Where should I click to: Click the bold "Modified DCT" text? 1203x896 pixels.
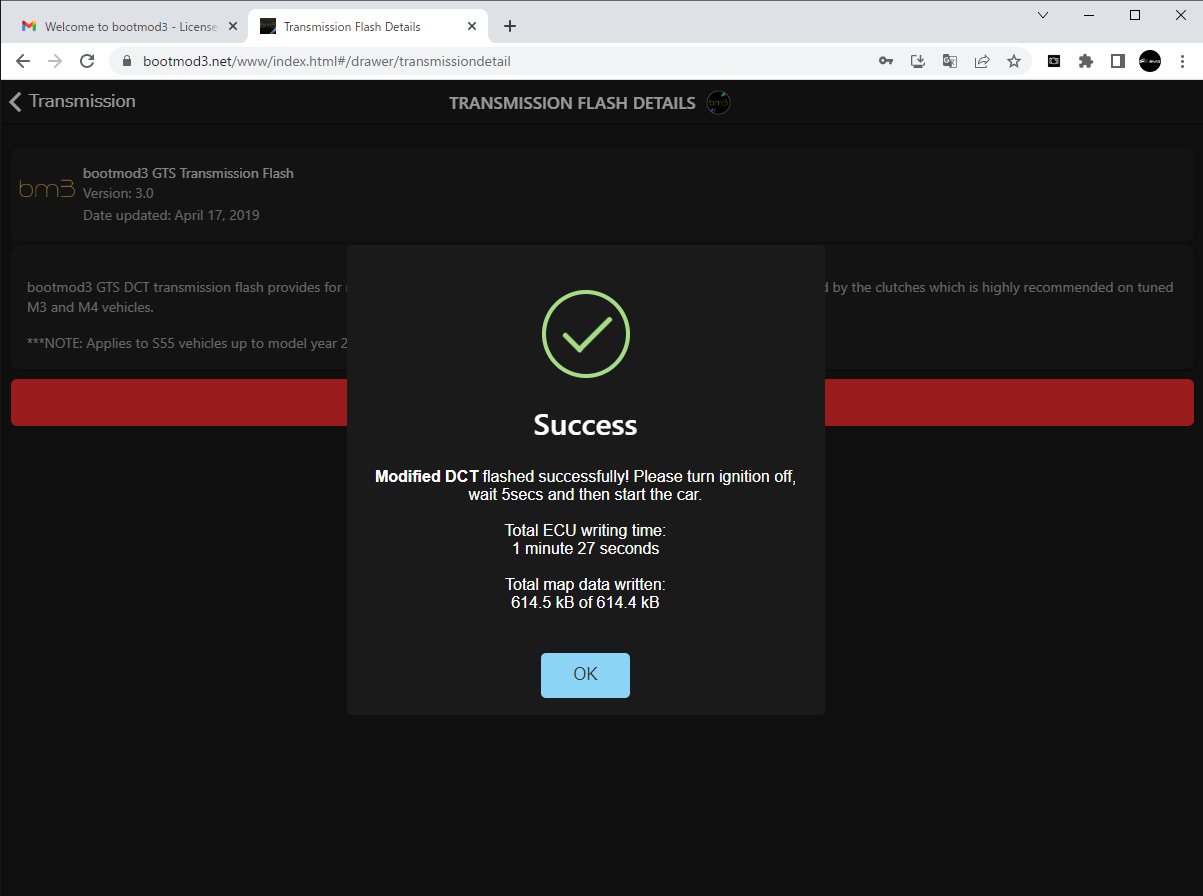coord(427,477)
